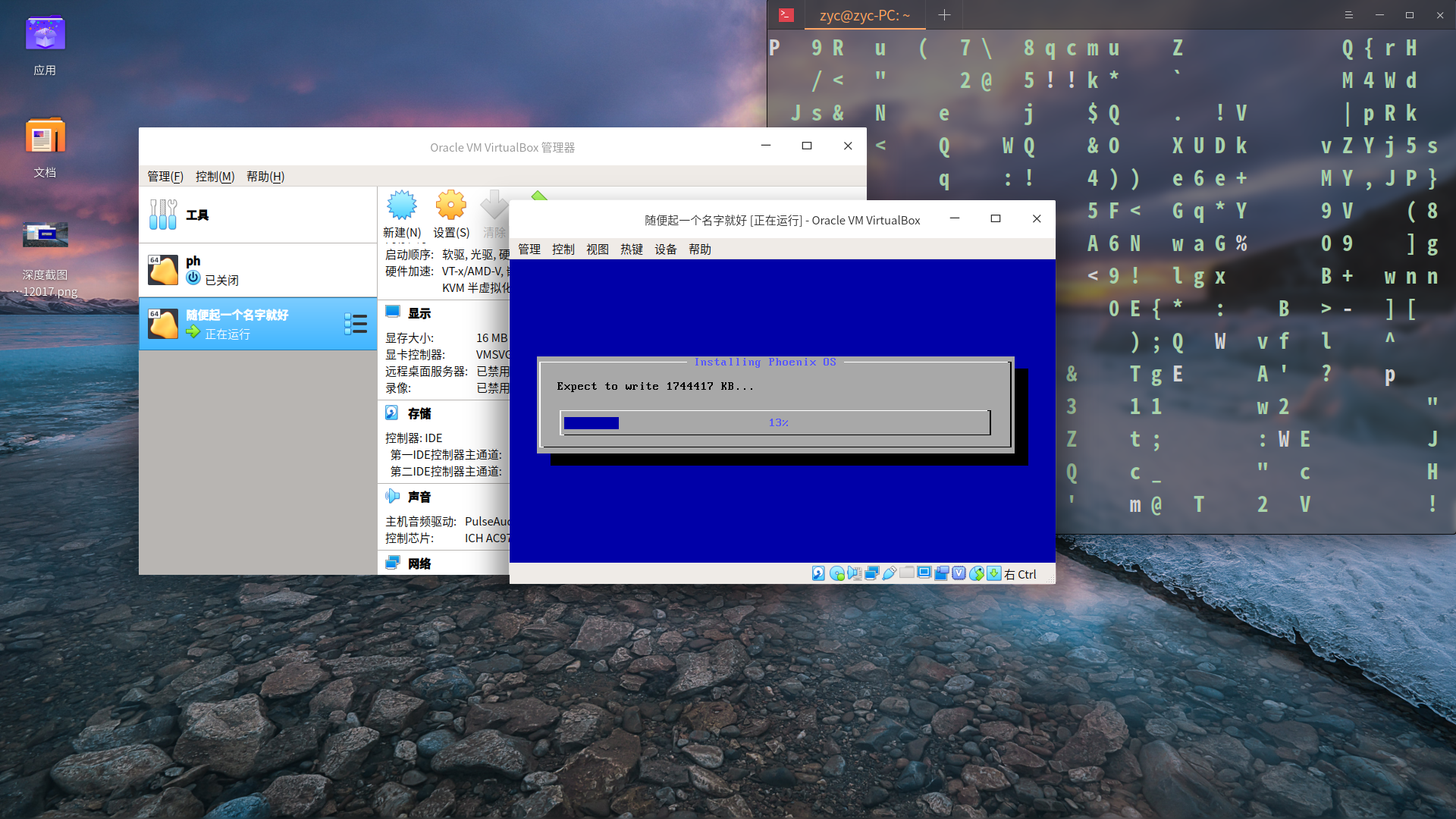Click the 网络 network section icon
1456x819 pixels.
[392, 563]
